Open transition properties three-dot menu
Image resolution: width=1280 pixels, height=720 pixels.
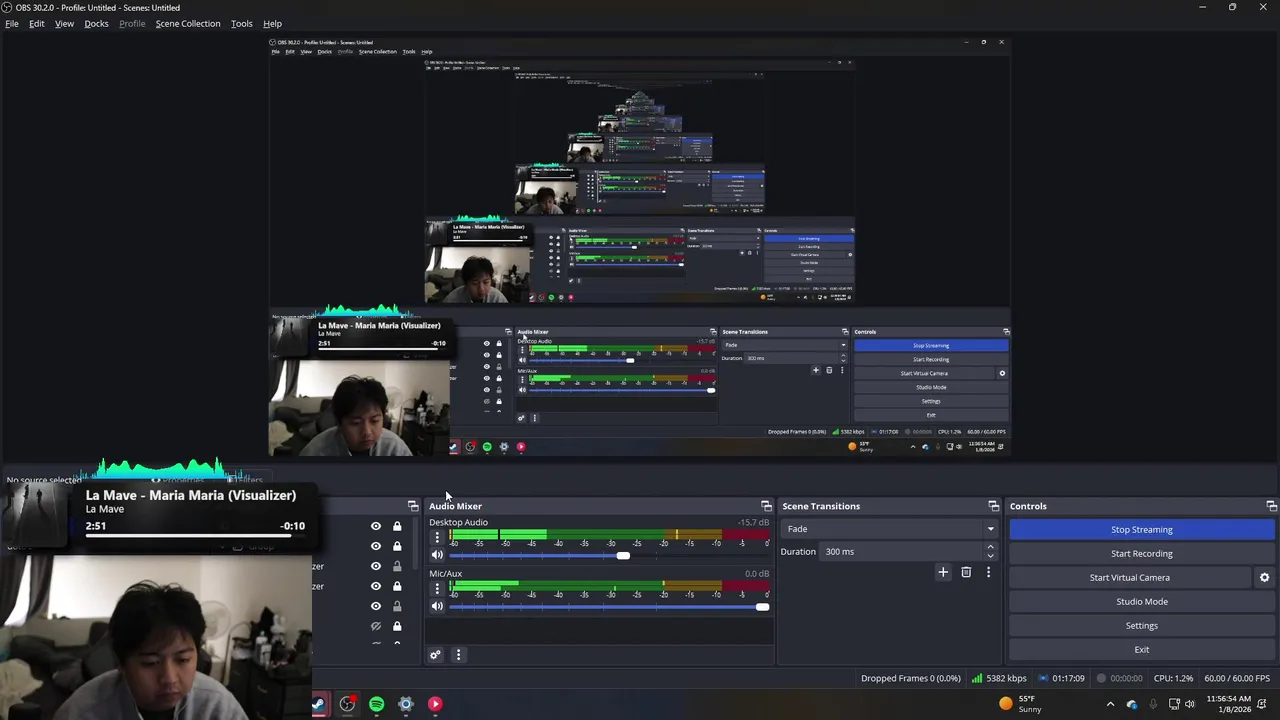pyautogui.click(x=988, y=572)
